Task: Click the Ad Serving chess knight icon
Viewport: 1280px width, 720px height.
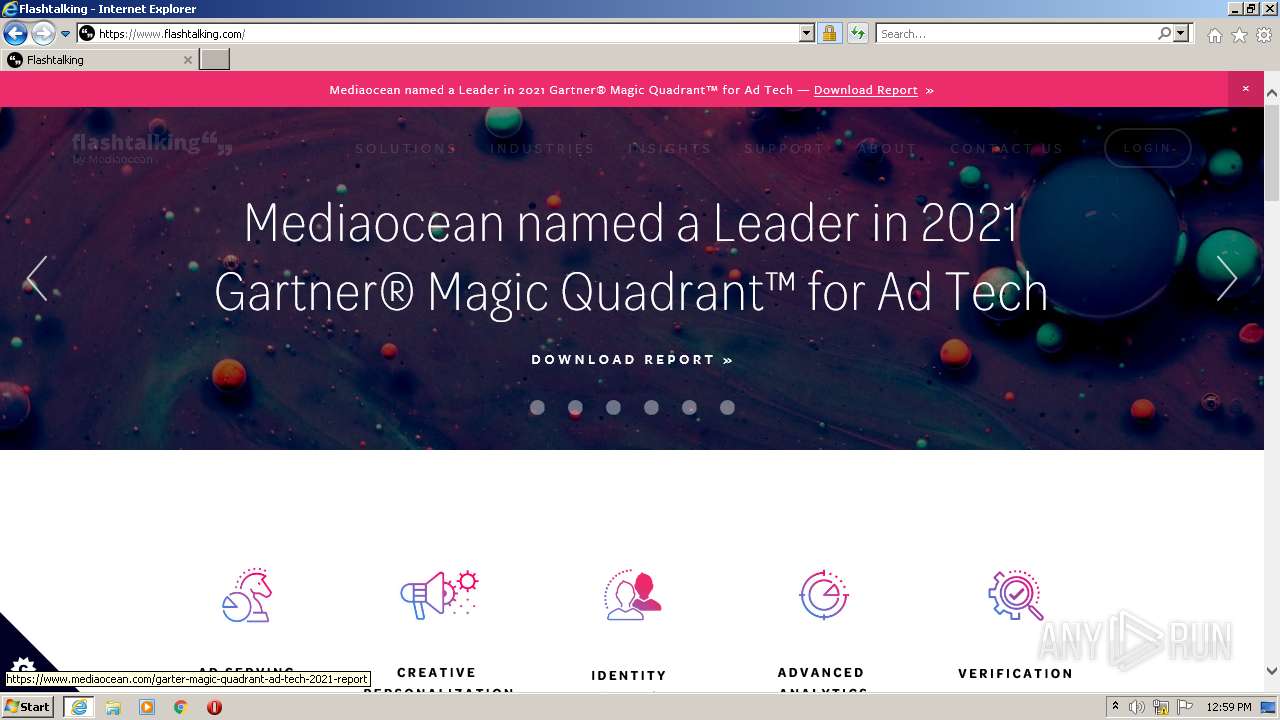Action: tap(247, 595)
